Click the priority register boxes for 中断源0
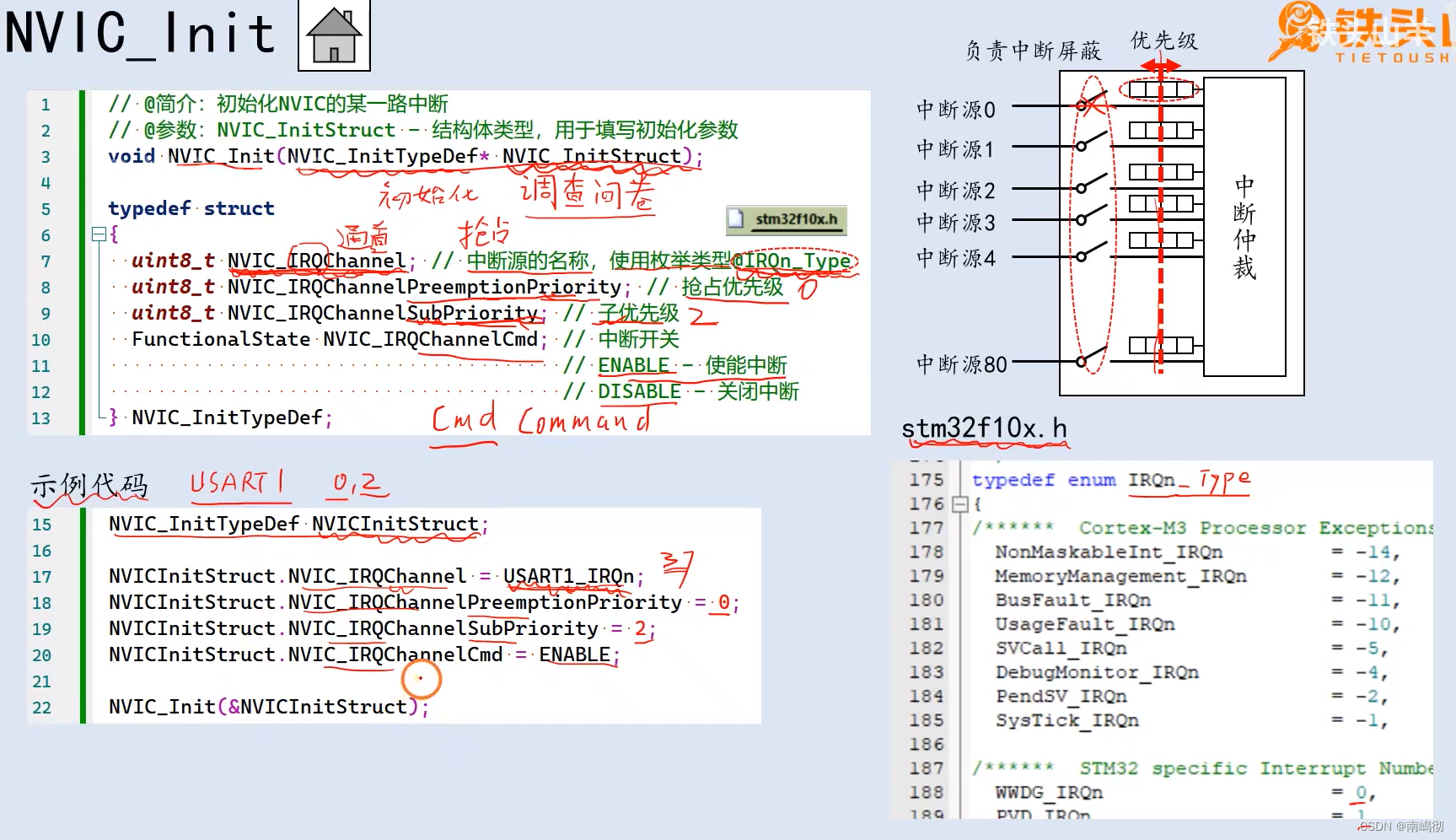Image resolution: width=1456 pixels, height=840 pixels. point(1161,89)
